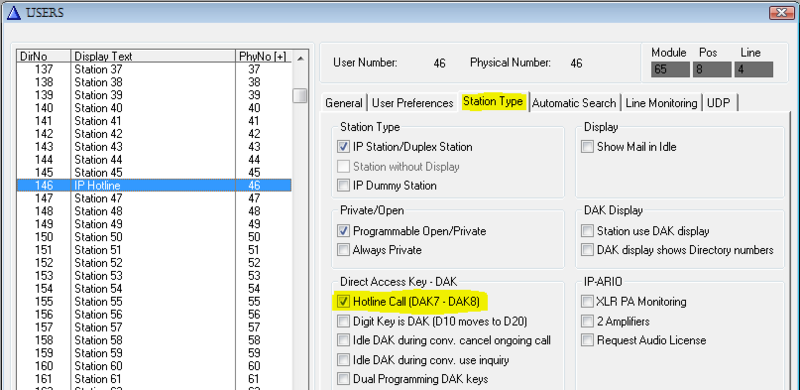Click directory number 154

coord(44,288)
